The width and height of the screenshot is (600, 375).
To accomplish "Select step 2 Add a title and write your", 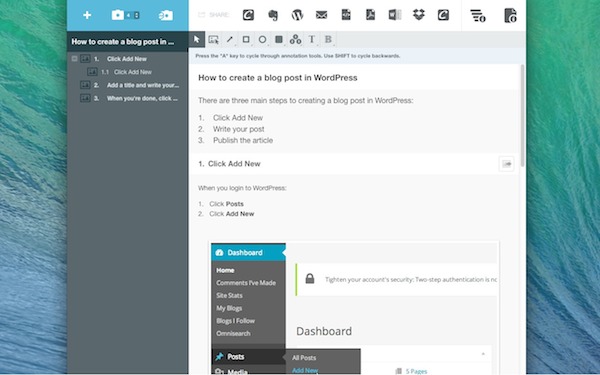I will (143, 85).
